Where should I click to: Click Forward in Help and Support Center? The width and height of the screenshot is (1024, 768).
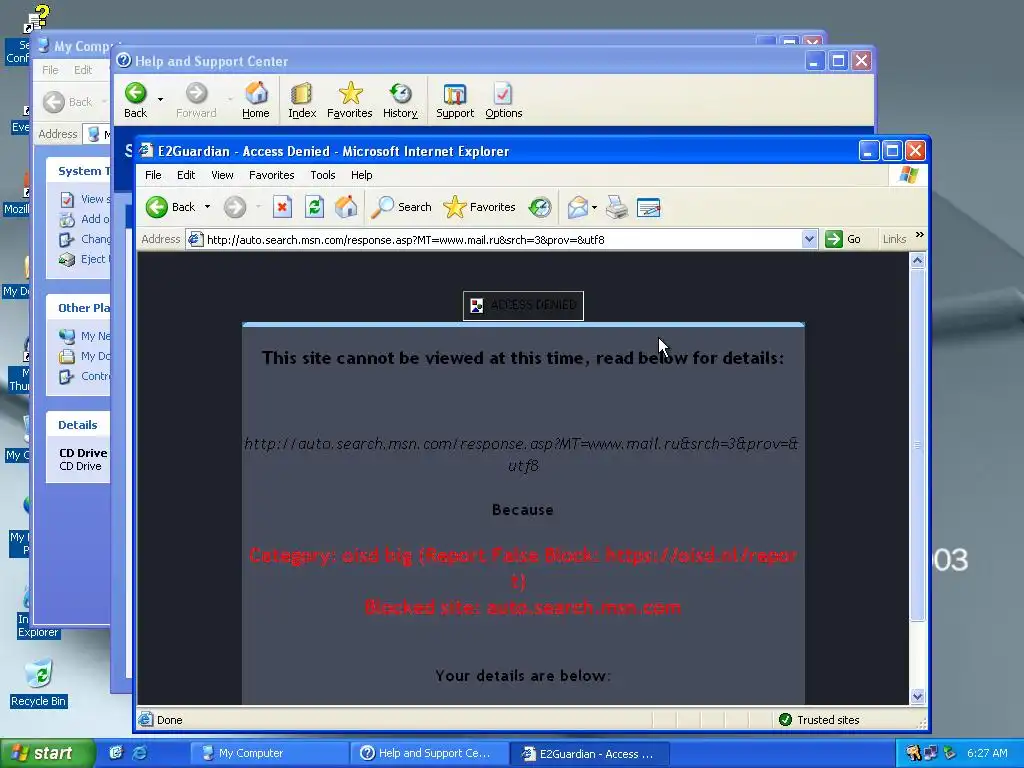coord(196,101)
